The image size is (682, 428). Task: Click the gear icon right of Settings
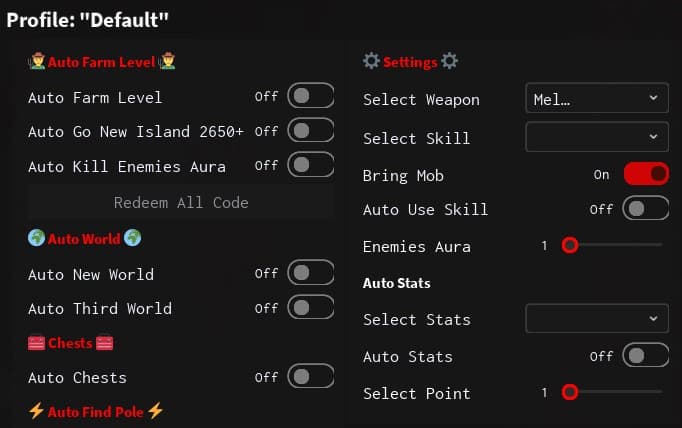click(450, 62)
